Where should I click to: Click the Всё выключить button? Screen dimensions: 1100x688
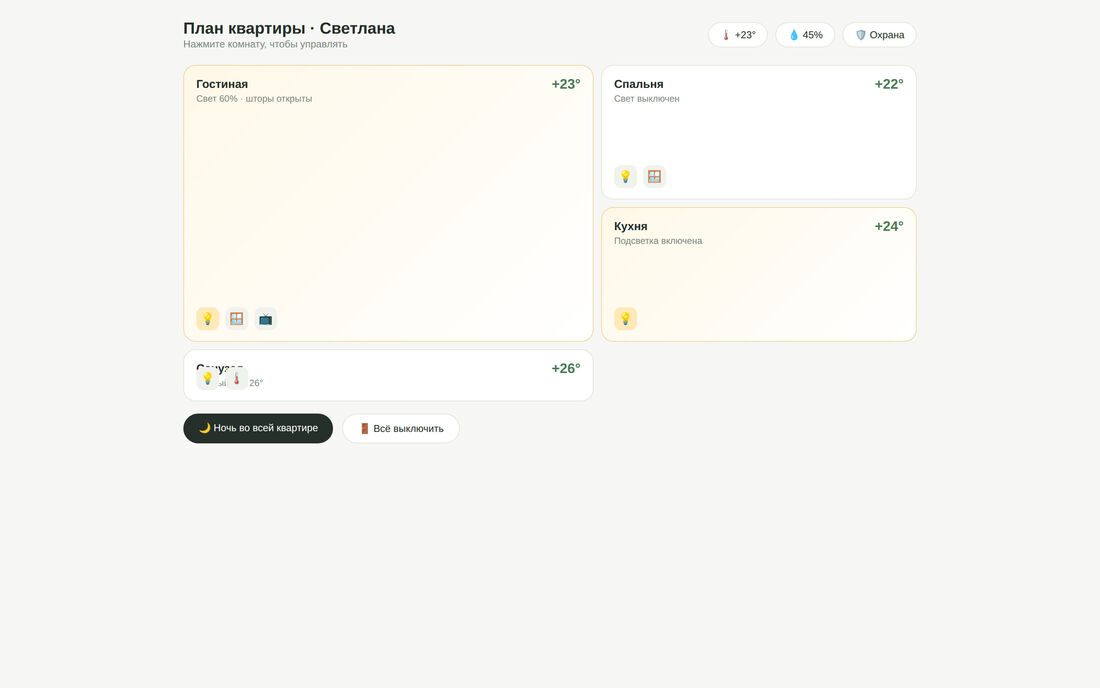[401, 429]
